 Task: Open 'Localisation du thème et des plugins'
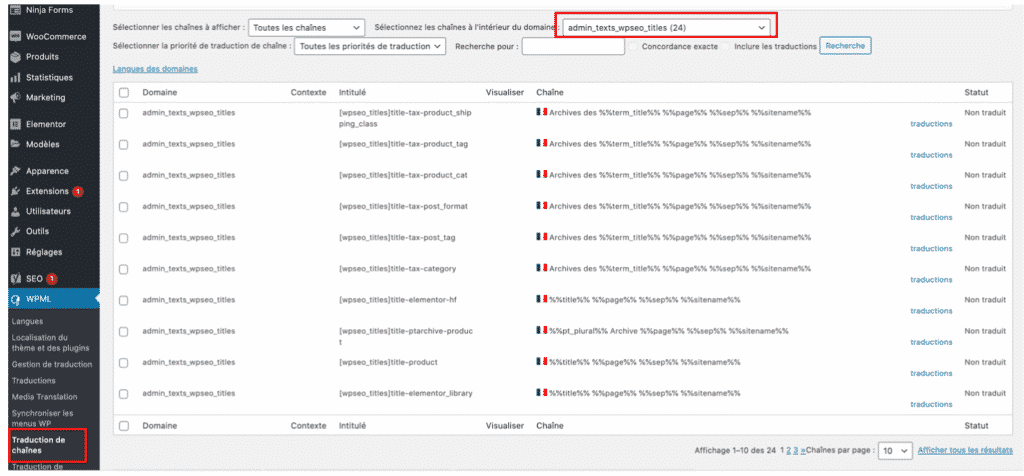50,343
